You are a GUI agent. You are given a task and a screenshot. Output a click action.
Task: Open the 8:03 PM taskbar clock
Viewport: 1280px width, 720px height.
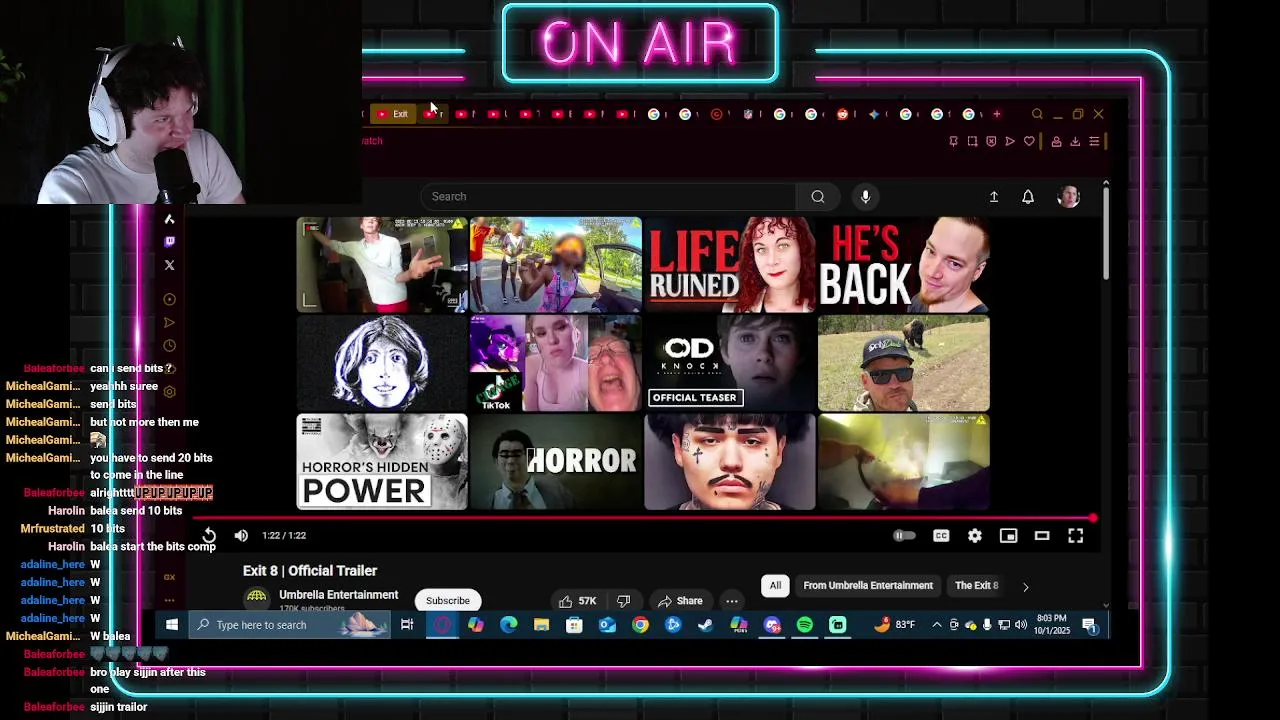coord(1052,625)
